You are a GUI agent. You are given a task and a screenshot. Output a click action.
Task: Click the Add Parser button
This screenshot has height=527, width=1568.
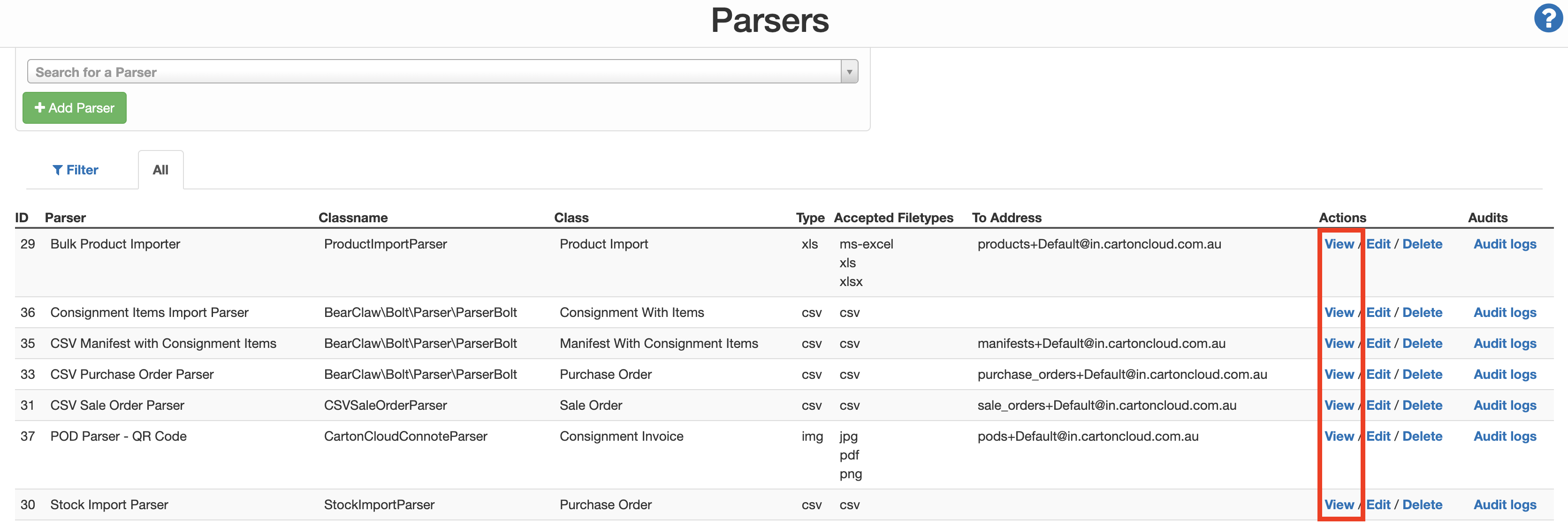[x=74, y=107]
